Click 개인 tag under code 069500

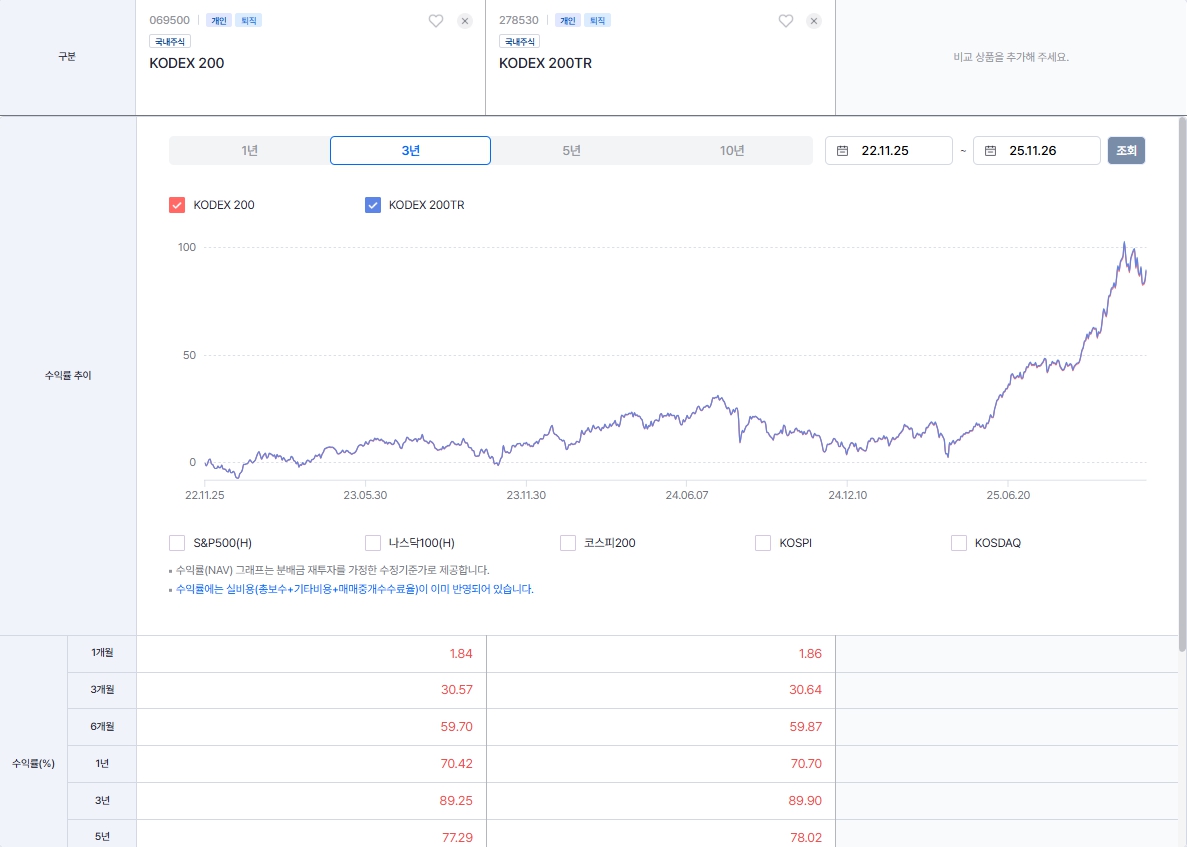[219, 20]
